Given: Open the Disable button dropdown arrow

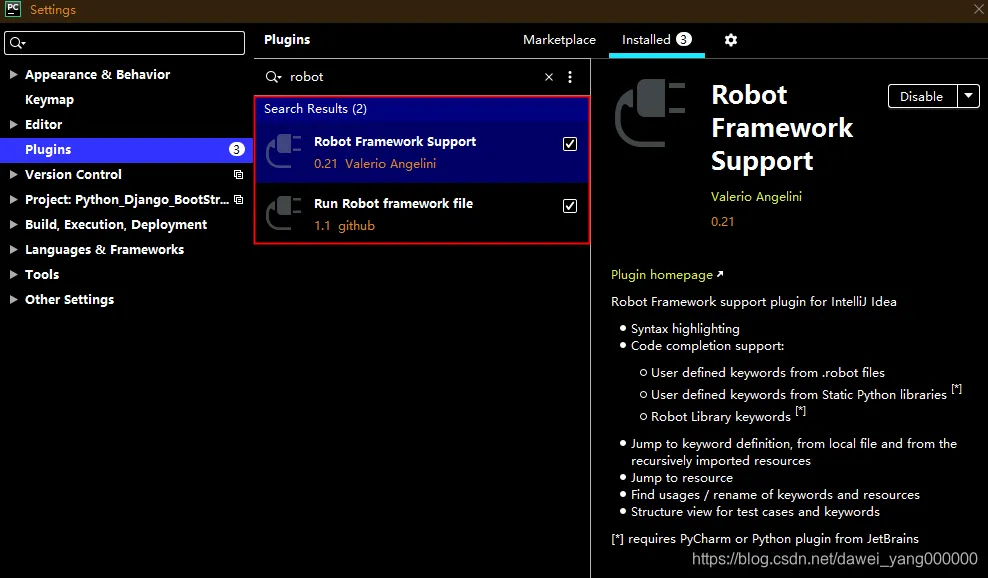Looking at the screenshot, I should click(x=968, y=96).
